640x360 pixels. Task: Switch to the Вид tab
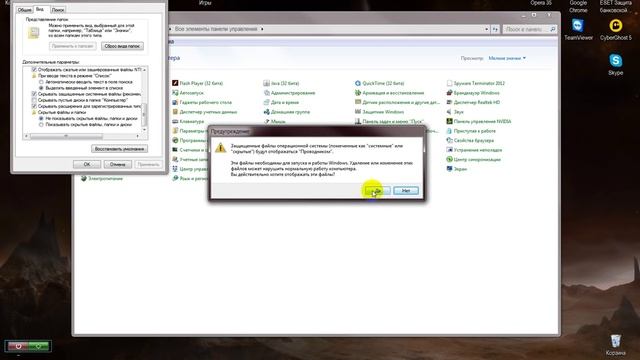40,9
